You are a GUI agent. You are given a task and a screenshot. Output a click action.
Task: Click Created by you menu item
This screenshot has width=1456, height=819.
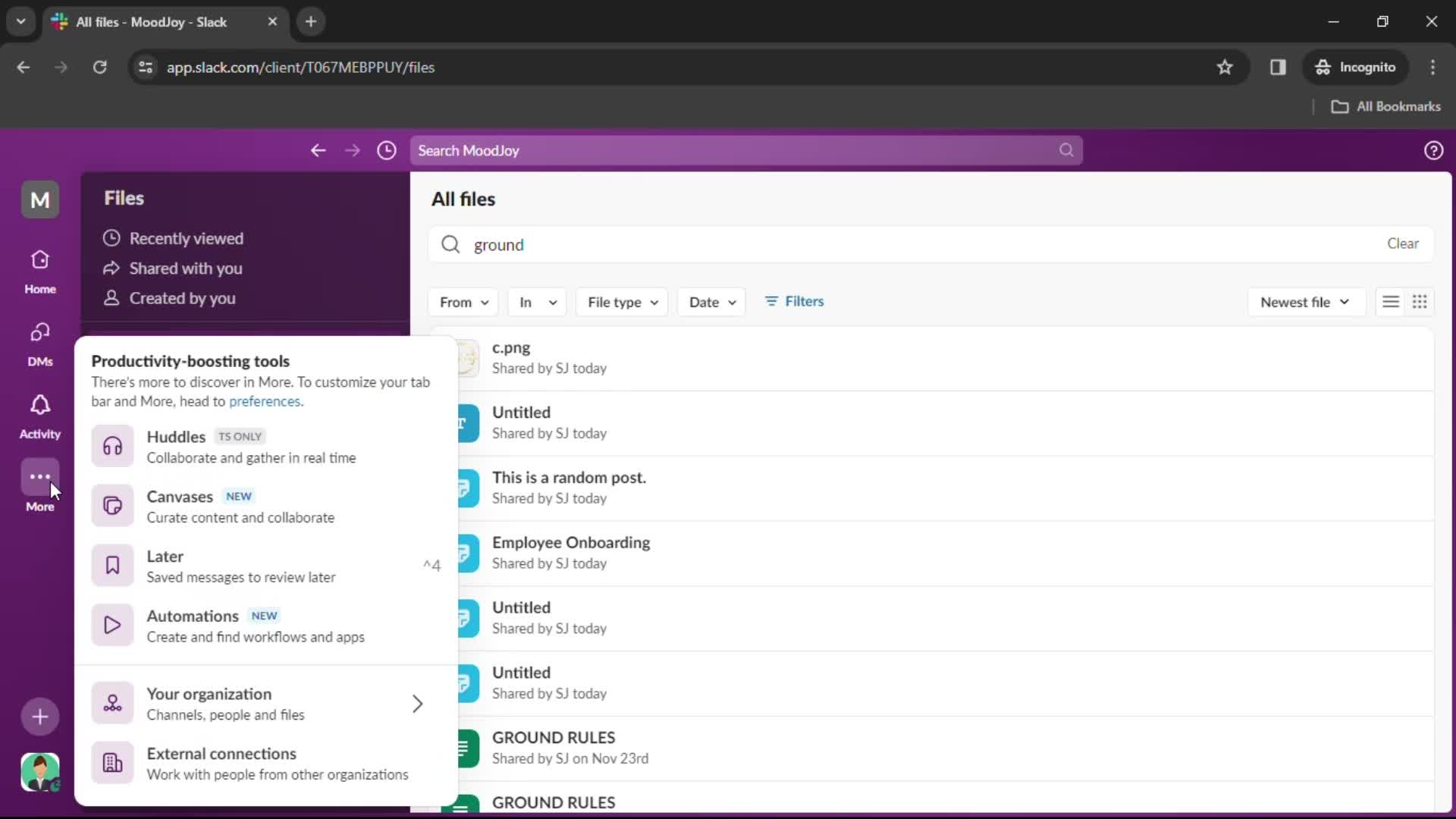pyautogui.click(x=182, y=297)
